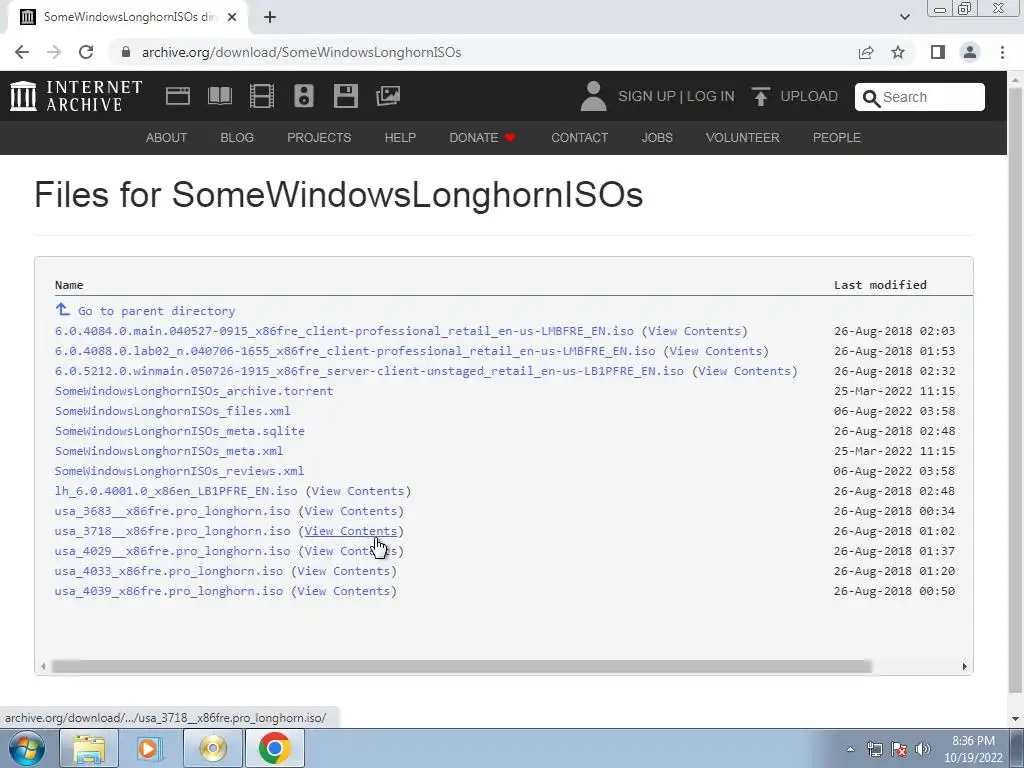Click the Internet Archive logo

pos(76,96)
